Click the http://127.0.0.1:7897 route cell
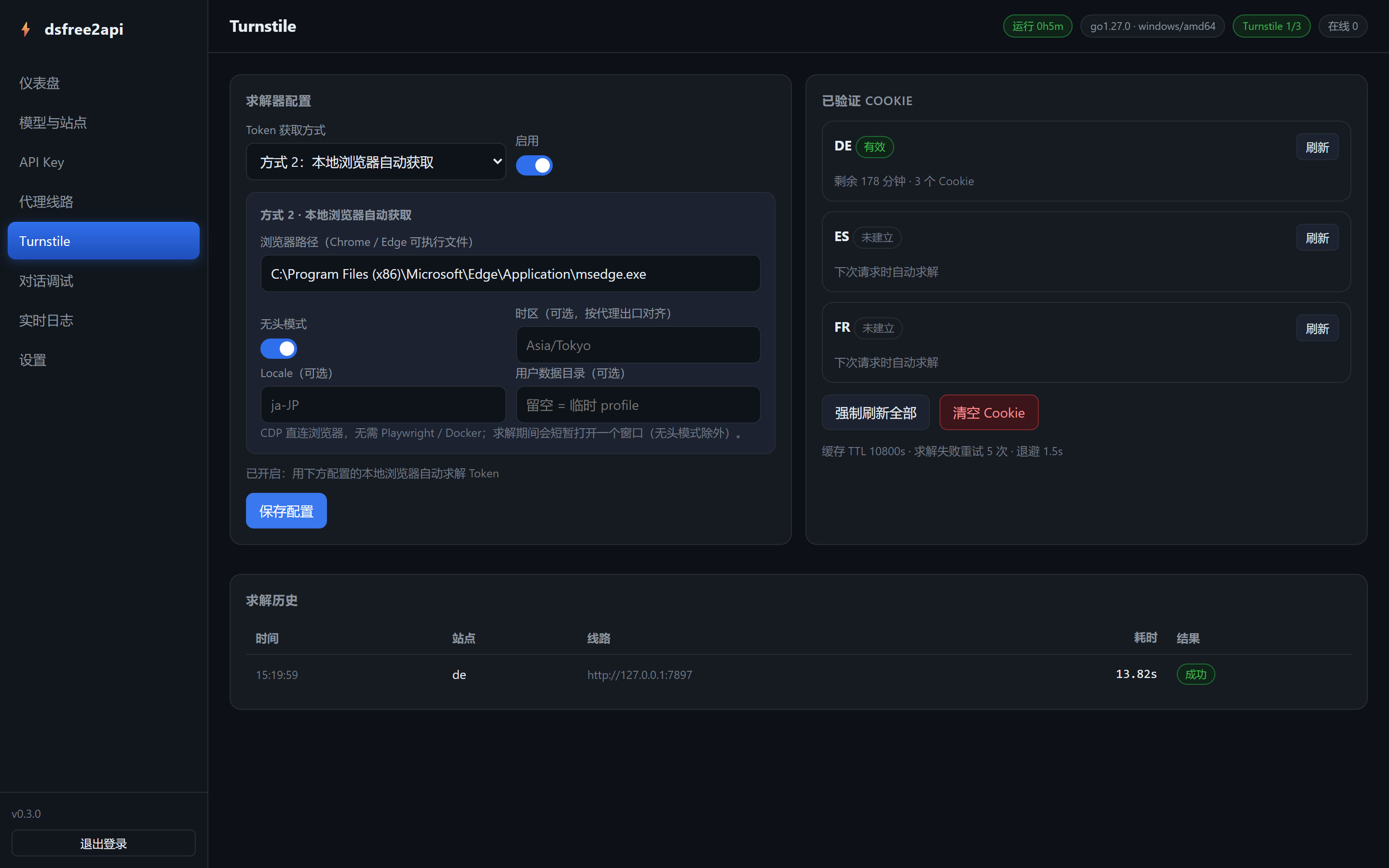The height and width of the screenshot is (868, 1389). click(x=640, y=675)
